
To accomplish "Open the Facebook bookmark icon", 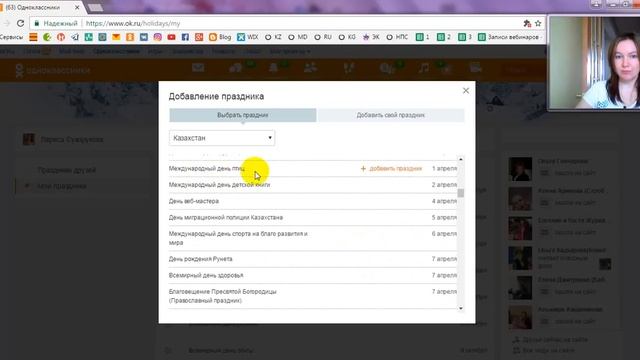I will click(185, 37).
